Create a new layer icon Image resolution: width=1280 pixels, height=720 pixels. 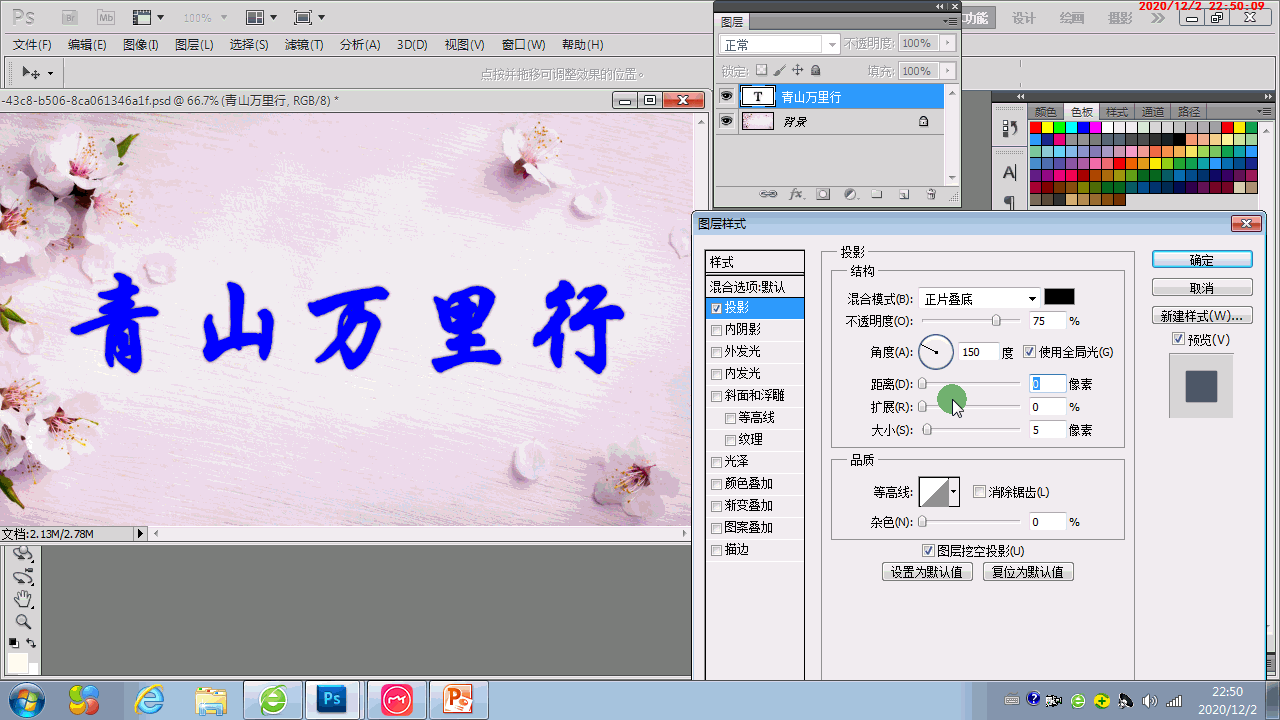click(x=903, y=194)
